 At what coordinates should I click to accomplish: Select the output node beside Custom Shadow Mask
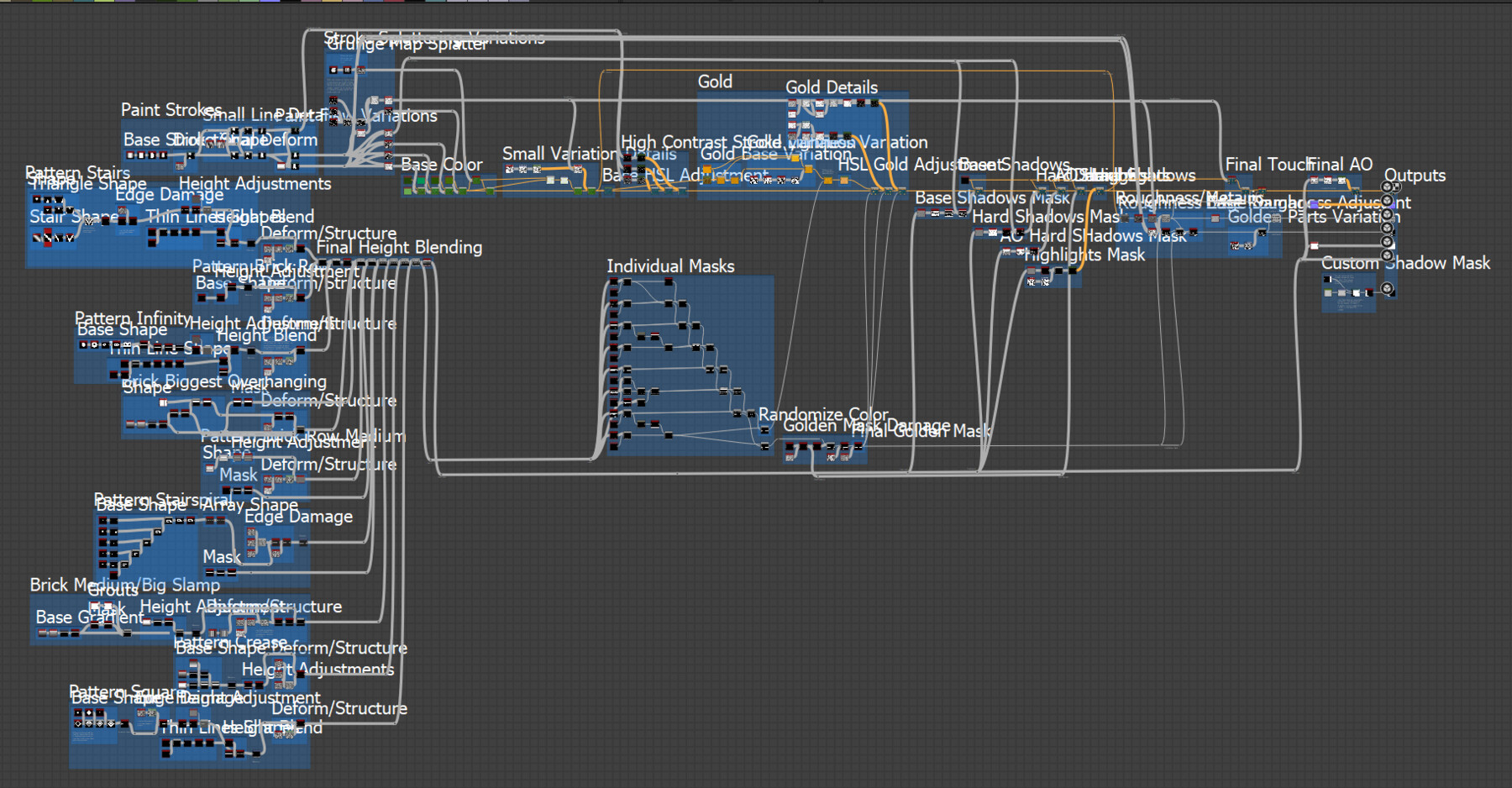pos(1387,288)
